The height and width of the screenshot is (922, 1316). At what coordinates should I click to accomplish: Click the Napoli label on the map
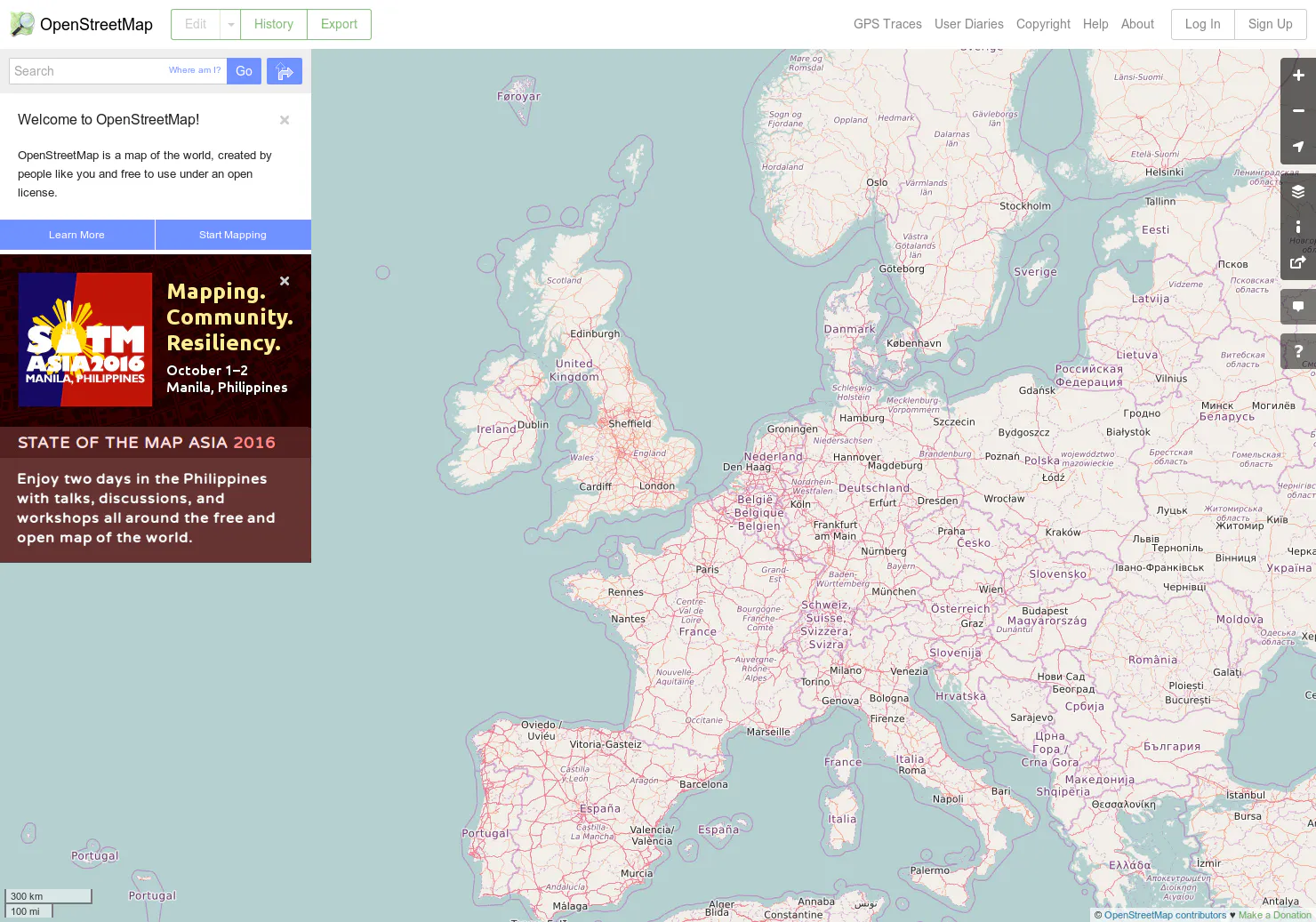948,799
